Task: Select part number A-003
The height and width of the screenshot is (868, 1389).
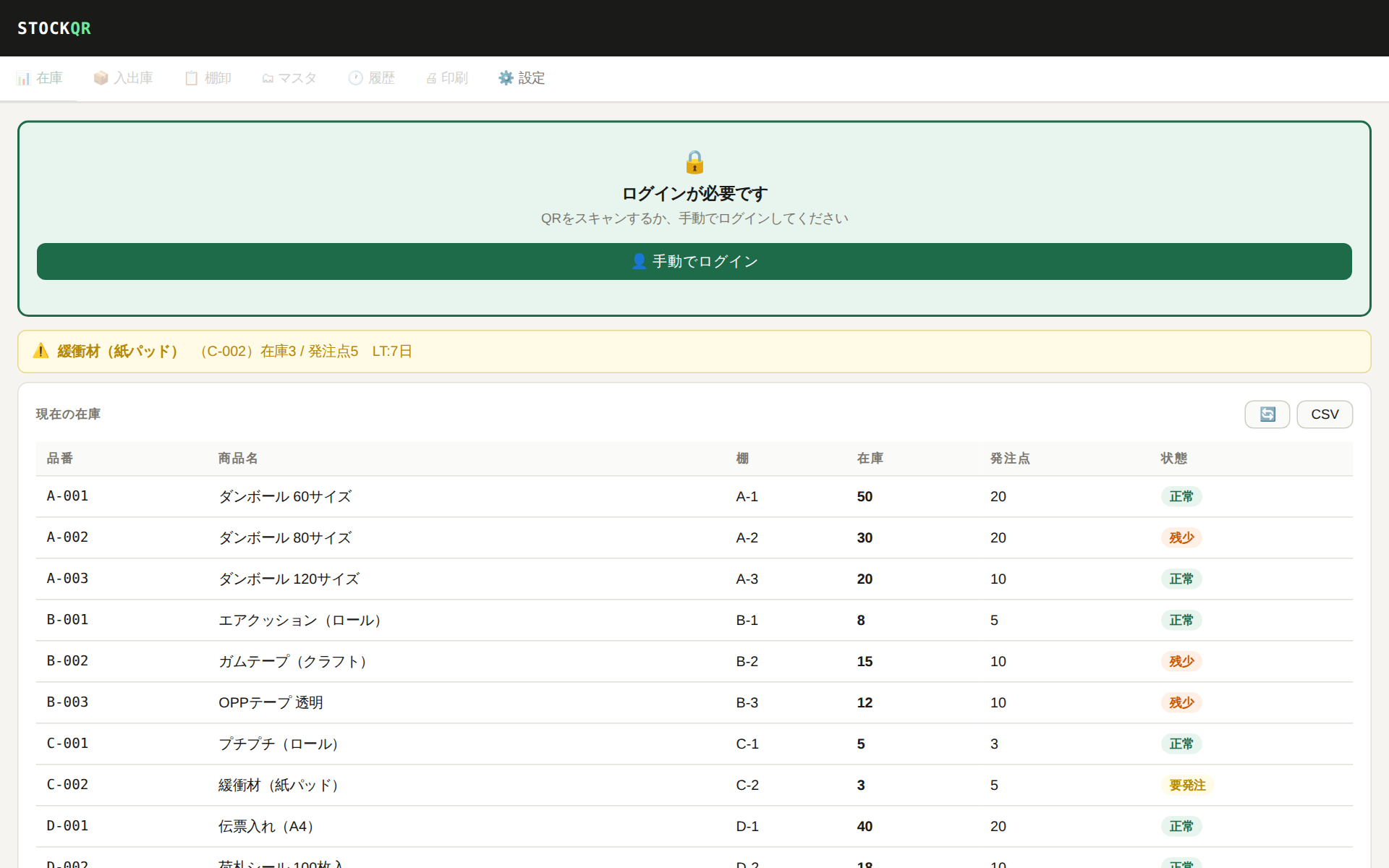Action: point(67,579)
